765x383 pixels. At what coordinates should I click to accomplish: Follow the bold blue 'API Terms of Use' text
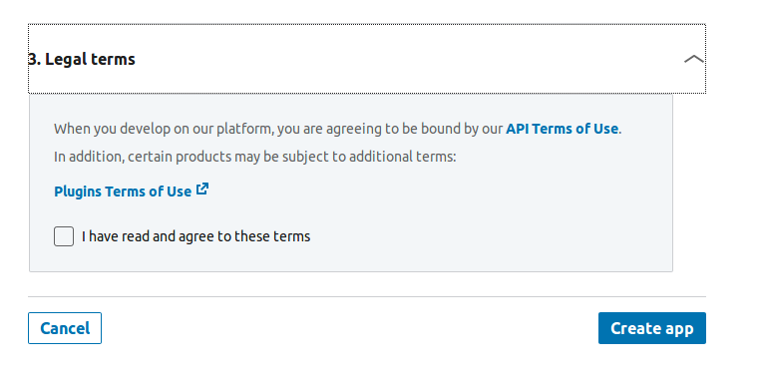(x=562, y=129)
